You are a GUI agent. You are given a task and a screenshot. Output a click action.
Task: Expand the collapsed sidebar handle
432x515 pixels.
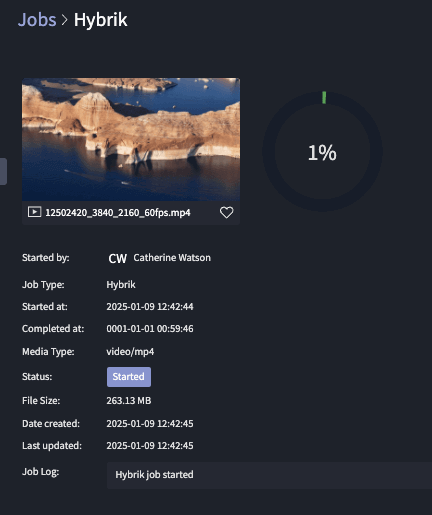3,171
